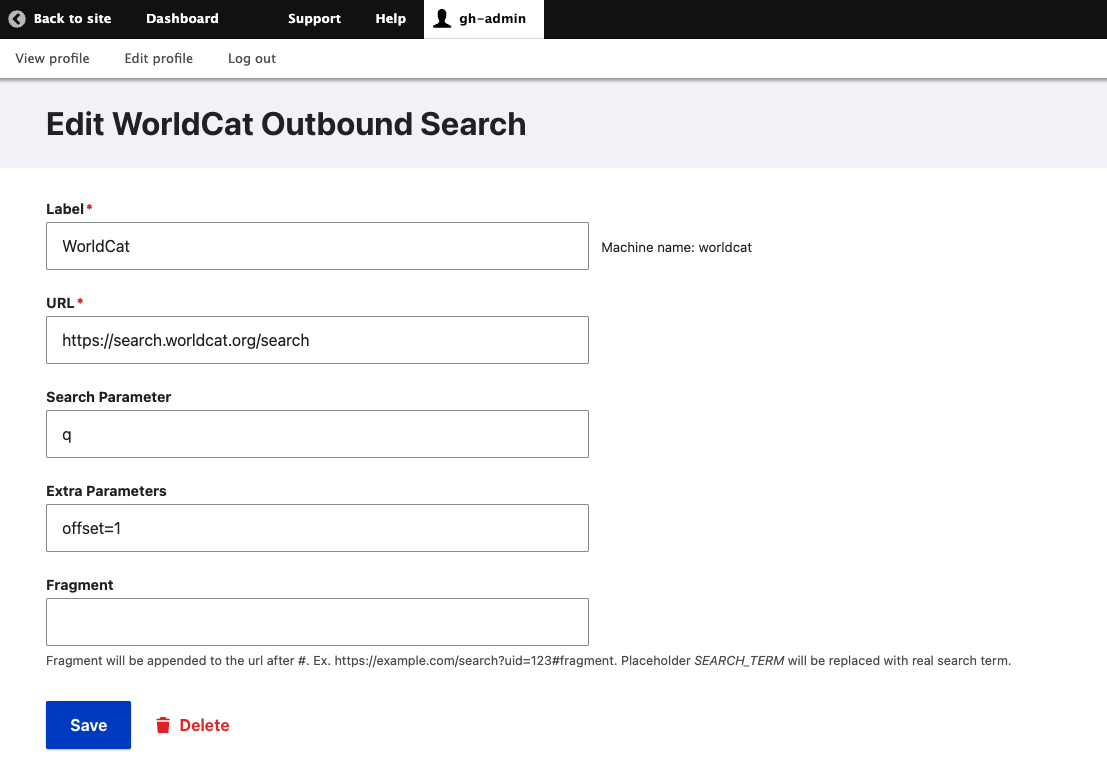The image size is (1107, 777).
Task: Click the URL field label
Action: point(60,303)
